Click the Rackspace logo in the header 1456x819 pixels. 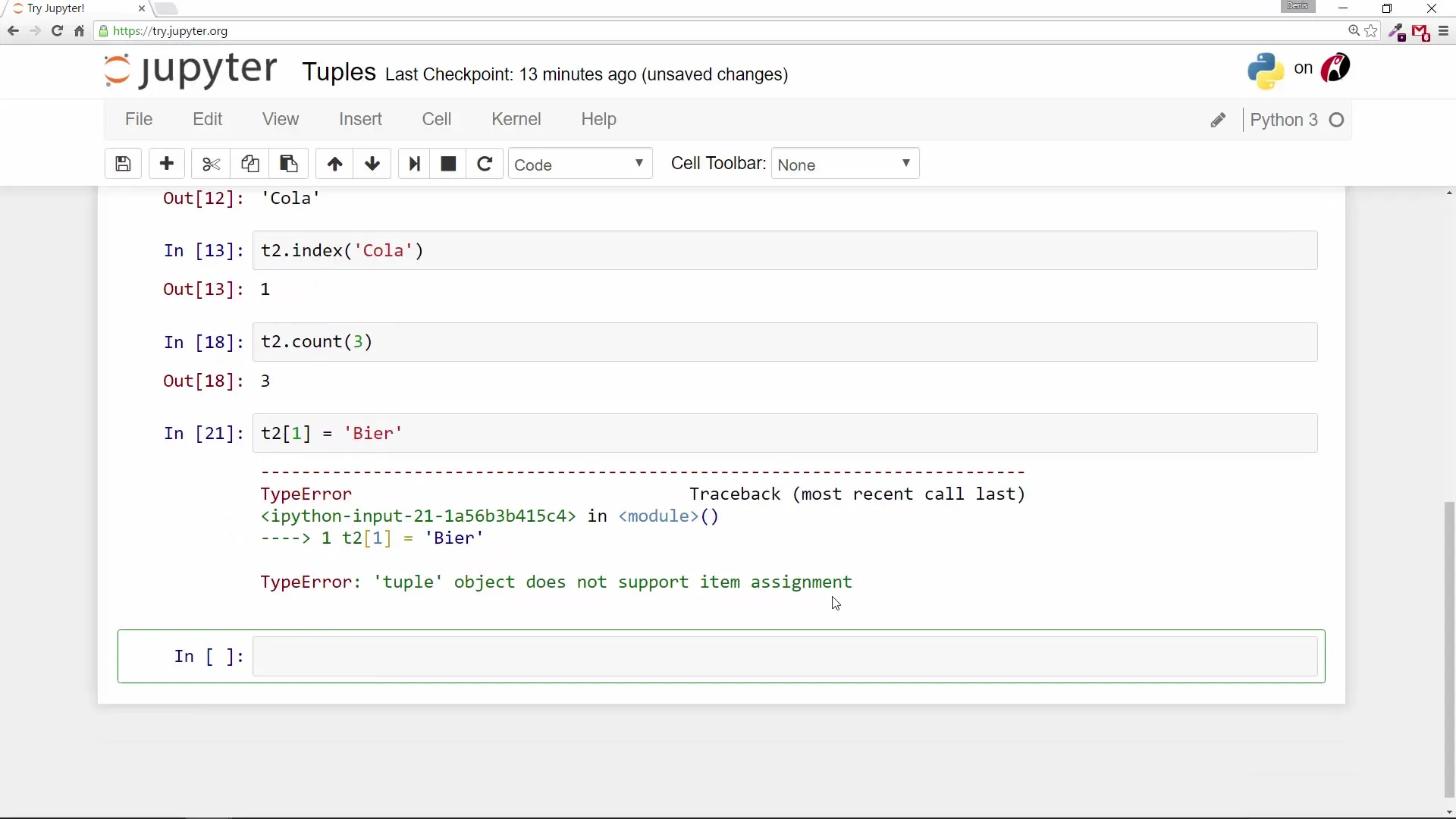pyautogui.click(x=1335, y=68)
